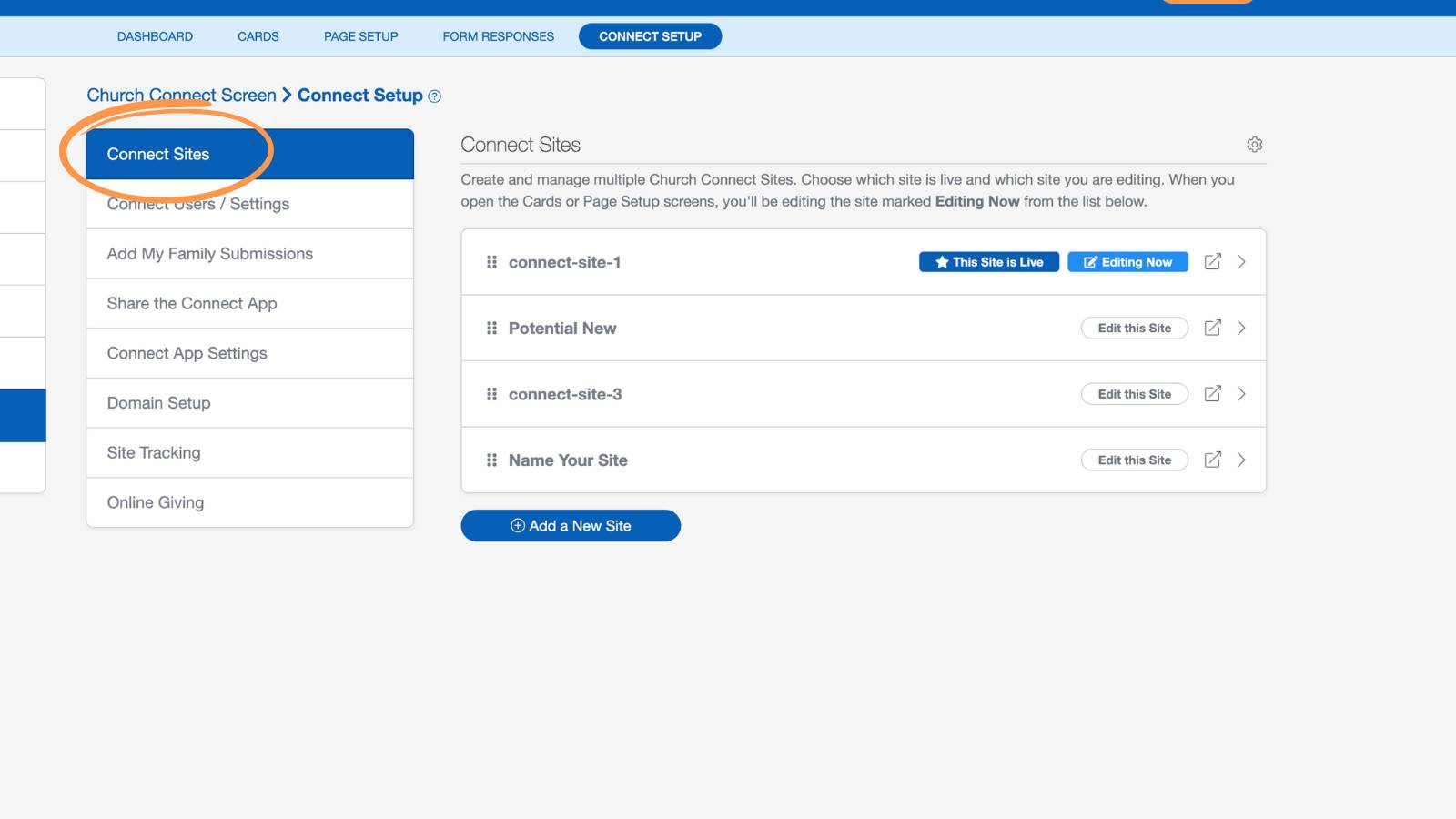Expand Name Your Site row chevron
This screenshot has width=1456, height=819.
[1241, 460]
